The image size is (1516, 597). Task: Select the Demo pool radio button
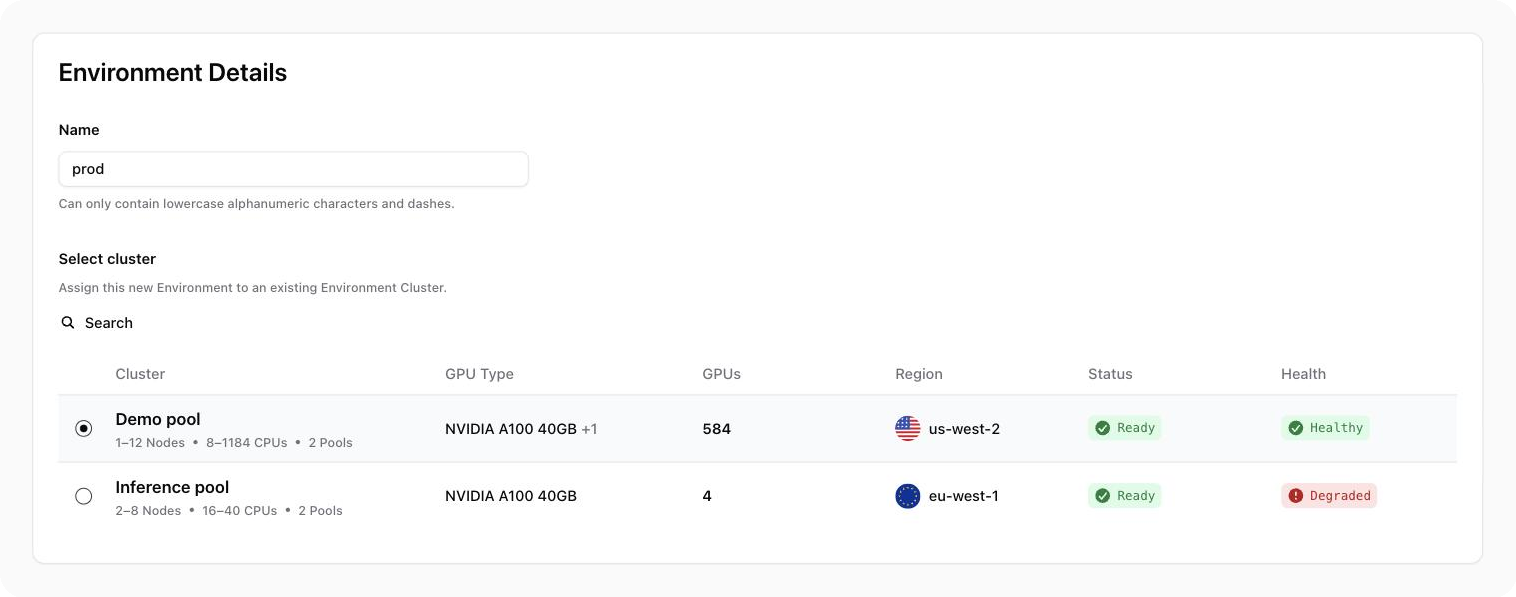pyautogui.click(x=84, y=429)
